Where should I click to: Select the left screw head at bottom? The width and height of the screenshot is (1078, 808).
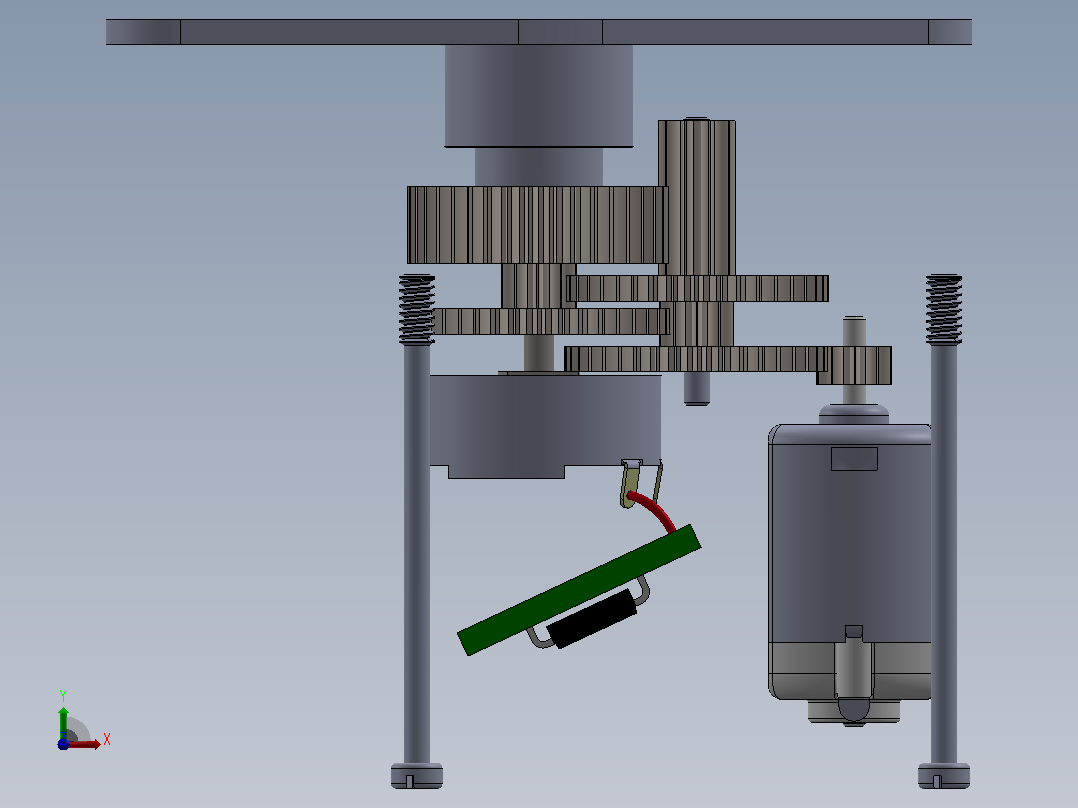pyautogui.click(x=417, y=776)
